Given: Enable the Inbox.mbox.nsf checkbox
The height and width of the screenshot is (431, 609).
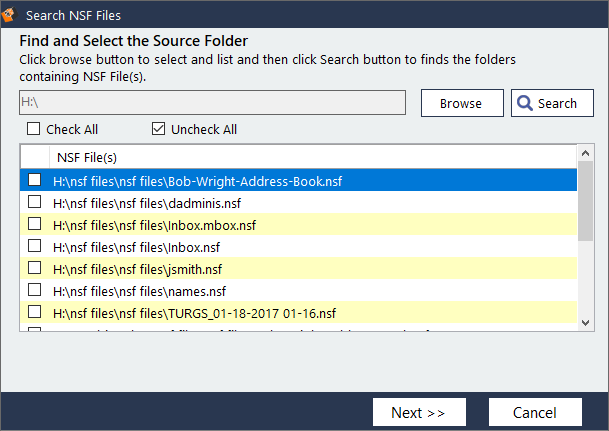Looking at the screenshot, I should [35, 224].
